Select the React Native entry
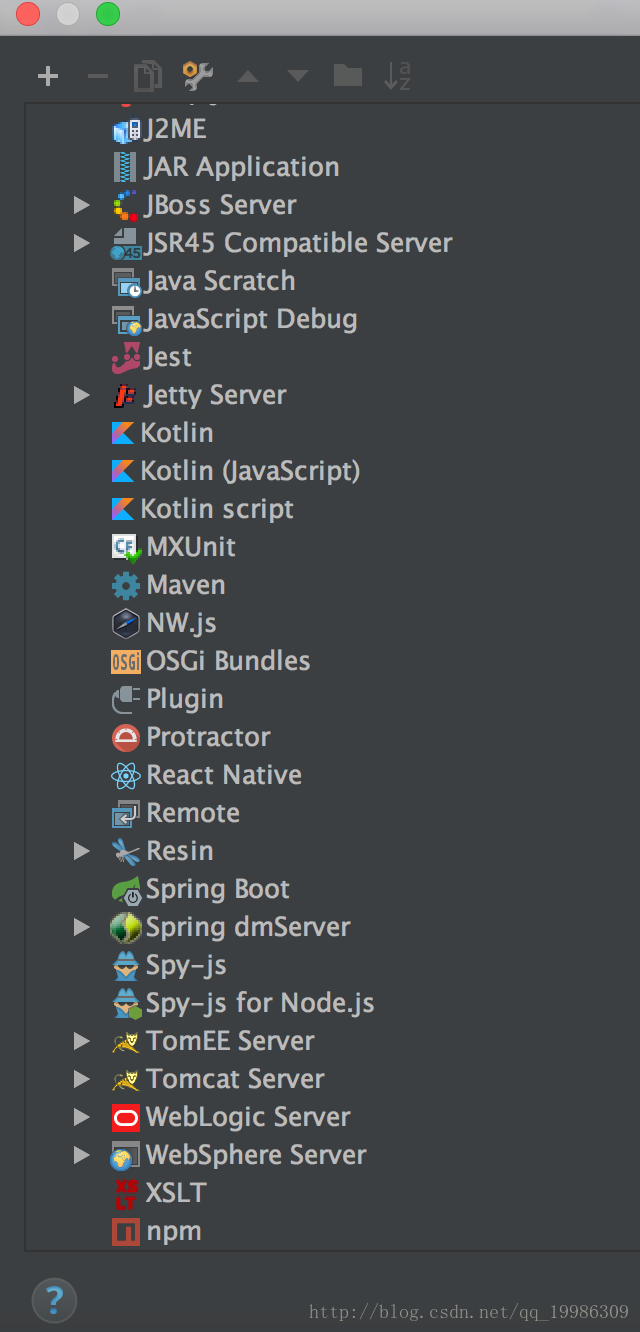Screen dimensions: 640x1332 point(224,775)
